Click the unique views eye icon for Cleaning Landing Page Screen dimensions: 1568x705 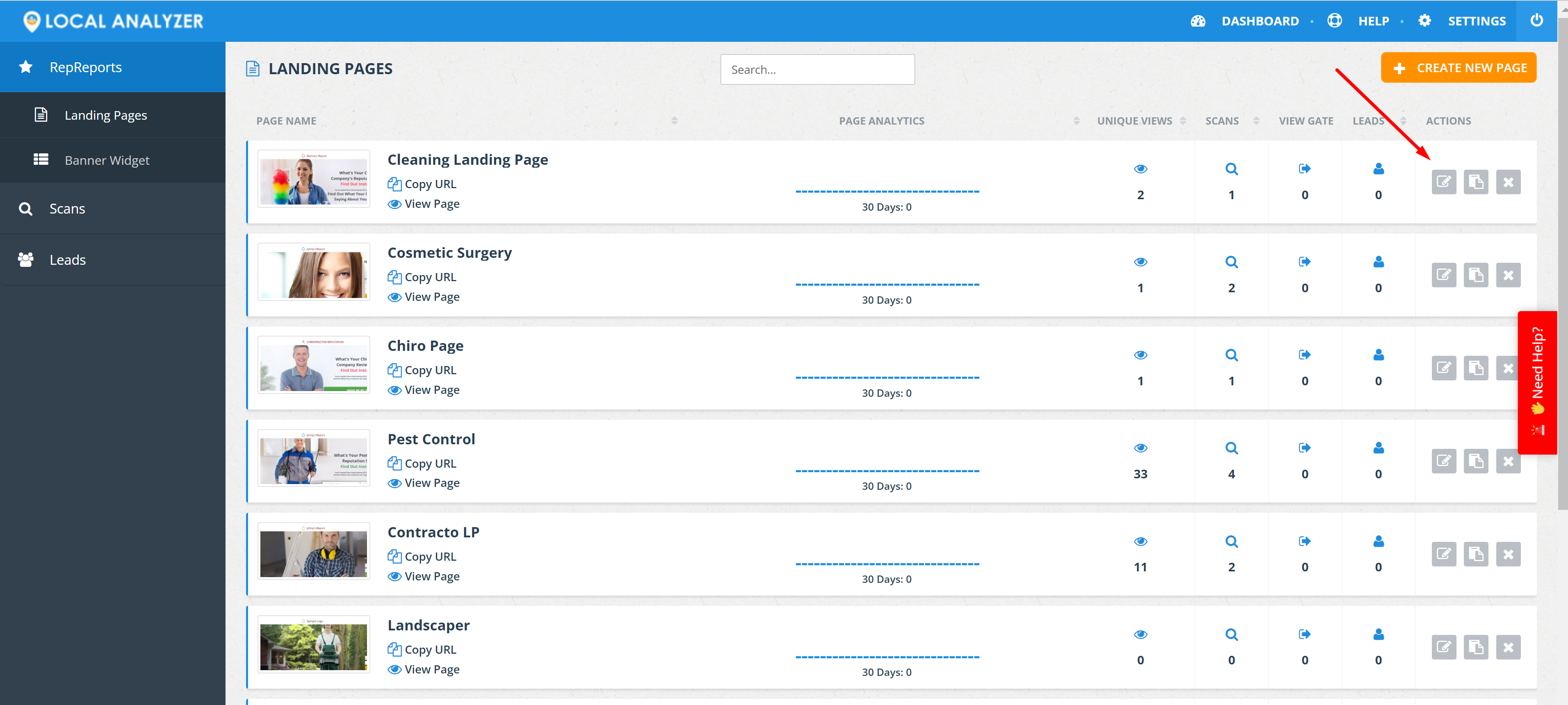[x=1140, y=169]
